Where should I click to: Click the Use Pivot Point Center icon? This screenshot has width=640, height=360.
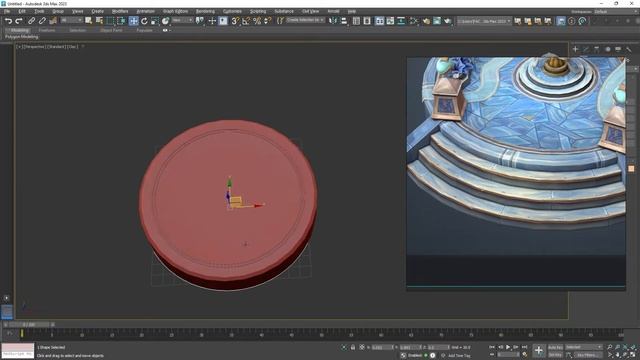pos(200,21)
